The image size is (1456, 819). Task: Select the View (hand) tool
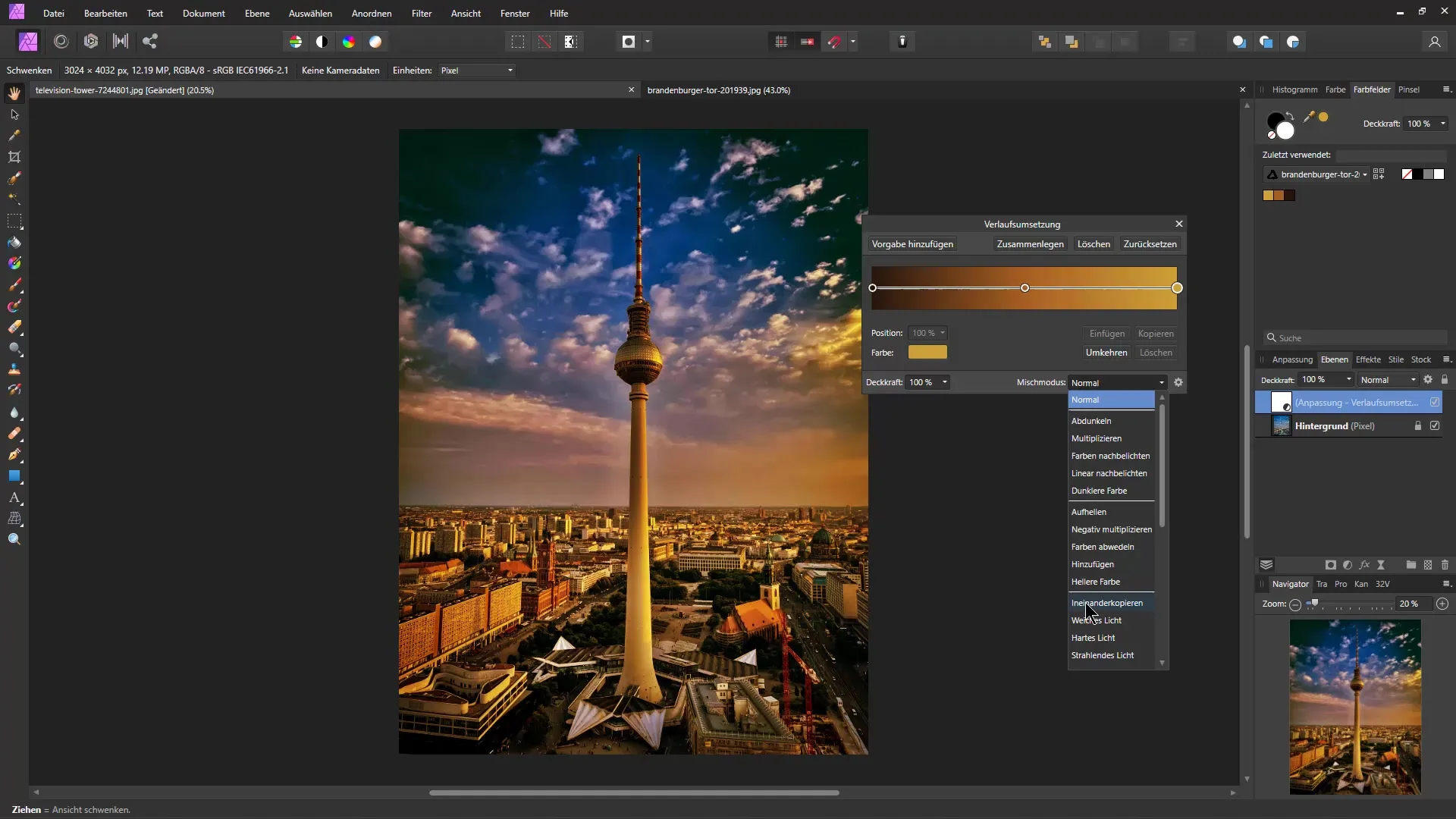(14, 93)
